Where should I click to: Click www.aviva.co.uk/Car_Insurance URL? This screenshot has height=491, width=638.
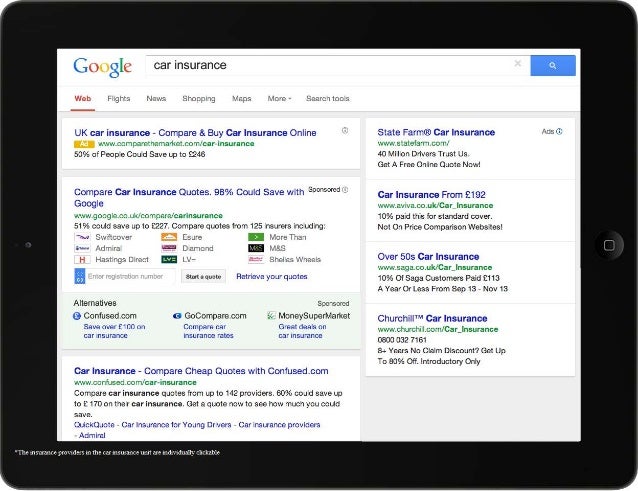point(435,205)
